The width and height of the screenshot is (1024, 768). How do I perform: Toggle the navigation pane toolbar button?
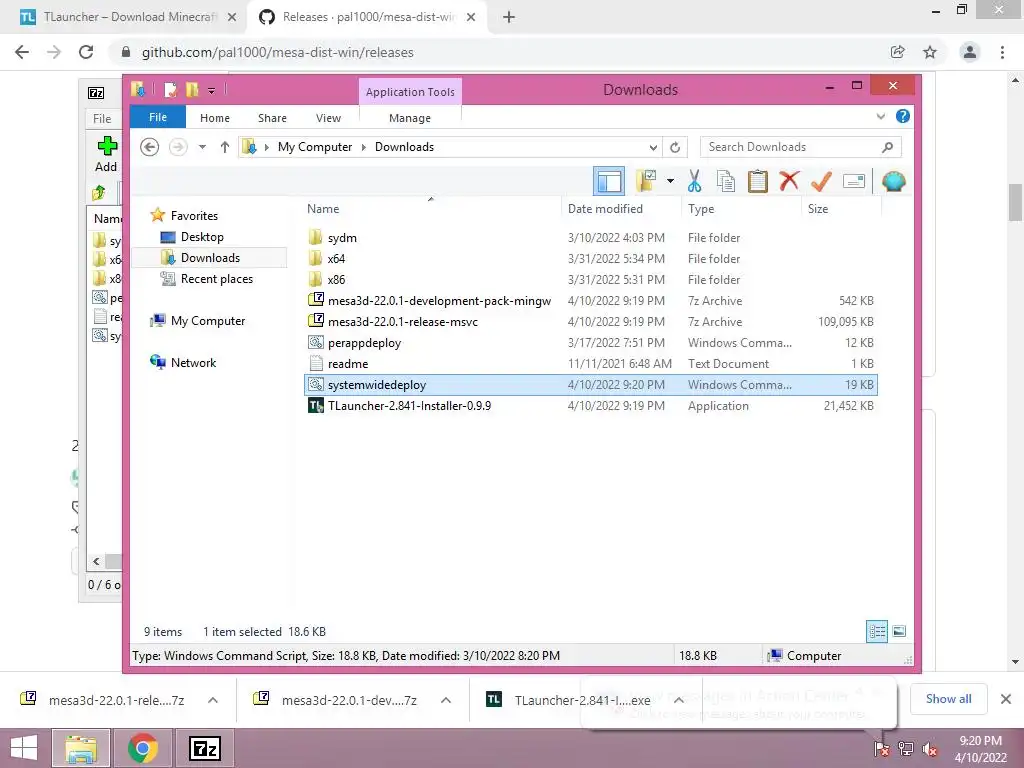(609, 181)
